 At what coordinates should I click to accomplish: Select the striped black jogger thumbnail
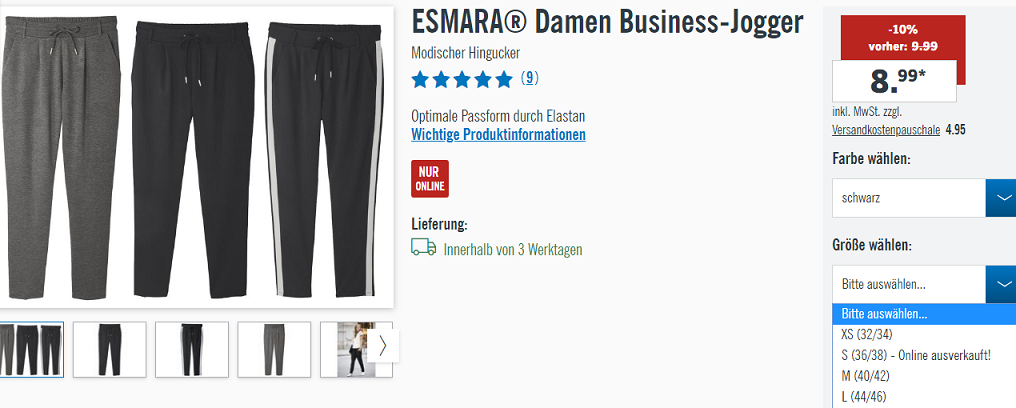192,350
